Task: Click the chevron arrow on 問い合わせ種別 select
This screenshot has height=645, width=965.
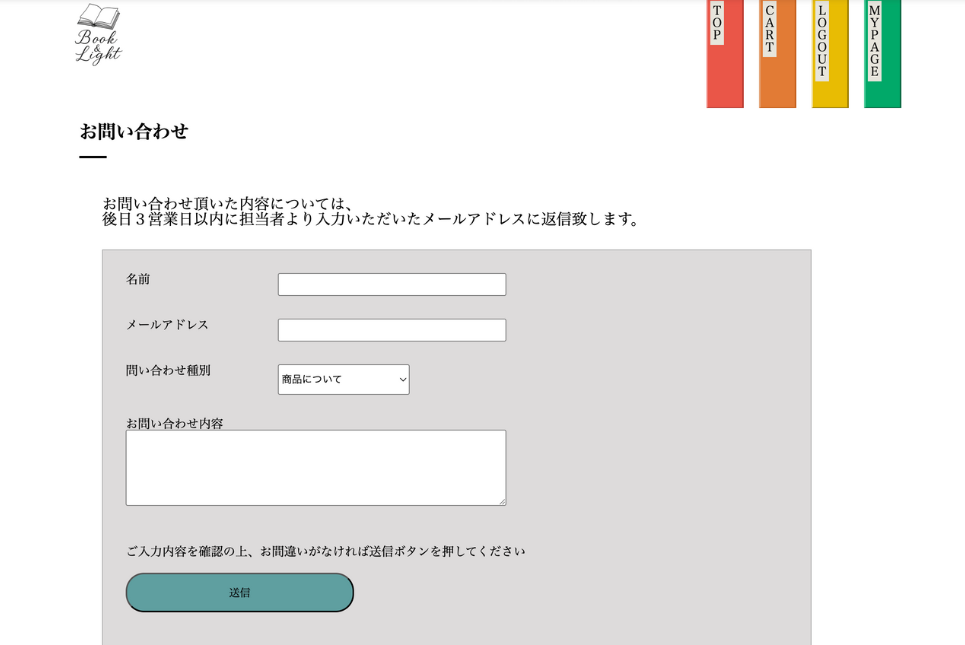Action: pyautogui.click(x=402, y=380)
